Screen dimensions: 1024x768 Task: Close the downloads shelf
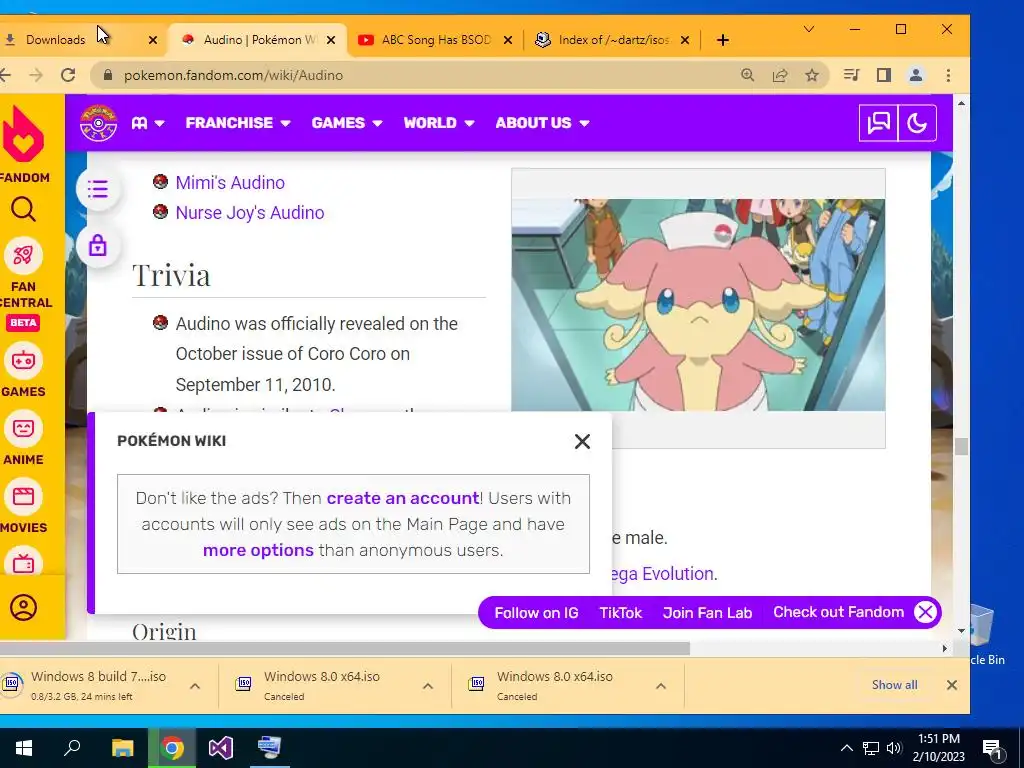[952, 684]
